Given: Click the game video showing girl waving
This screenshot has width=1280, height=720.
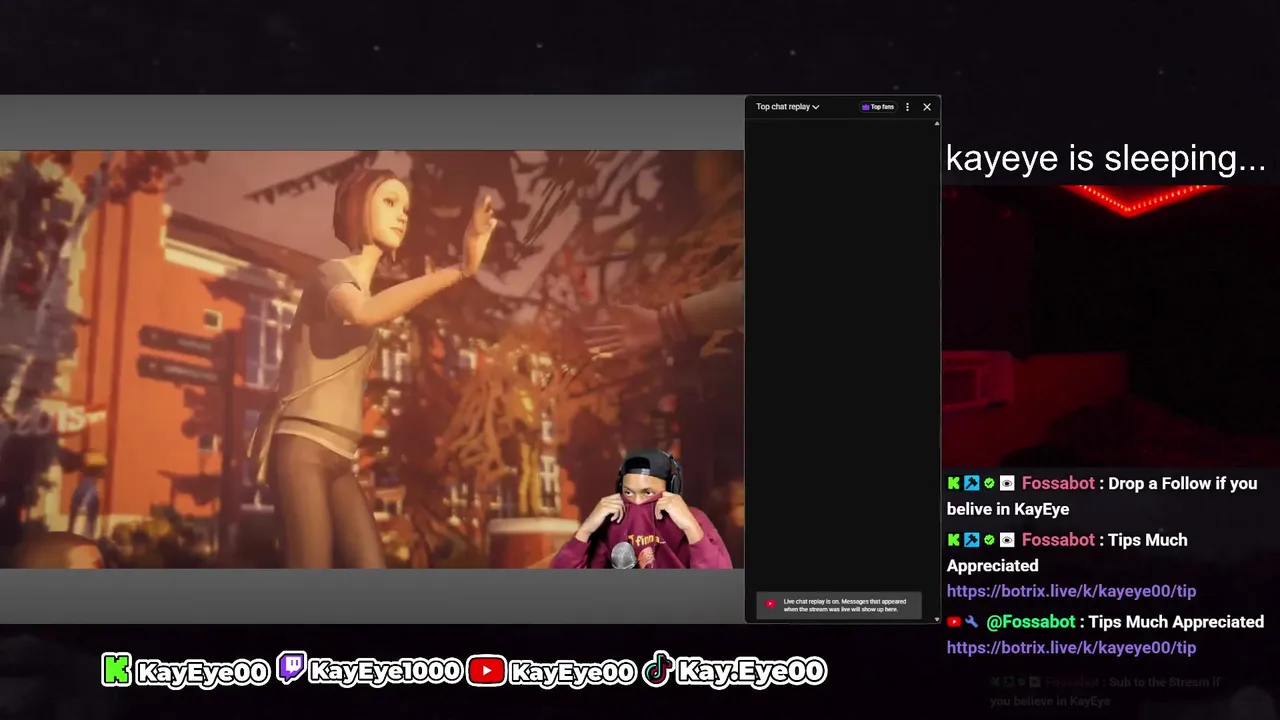Looking at the screenshot, I should (371, 359).
